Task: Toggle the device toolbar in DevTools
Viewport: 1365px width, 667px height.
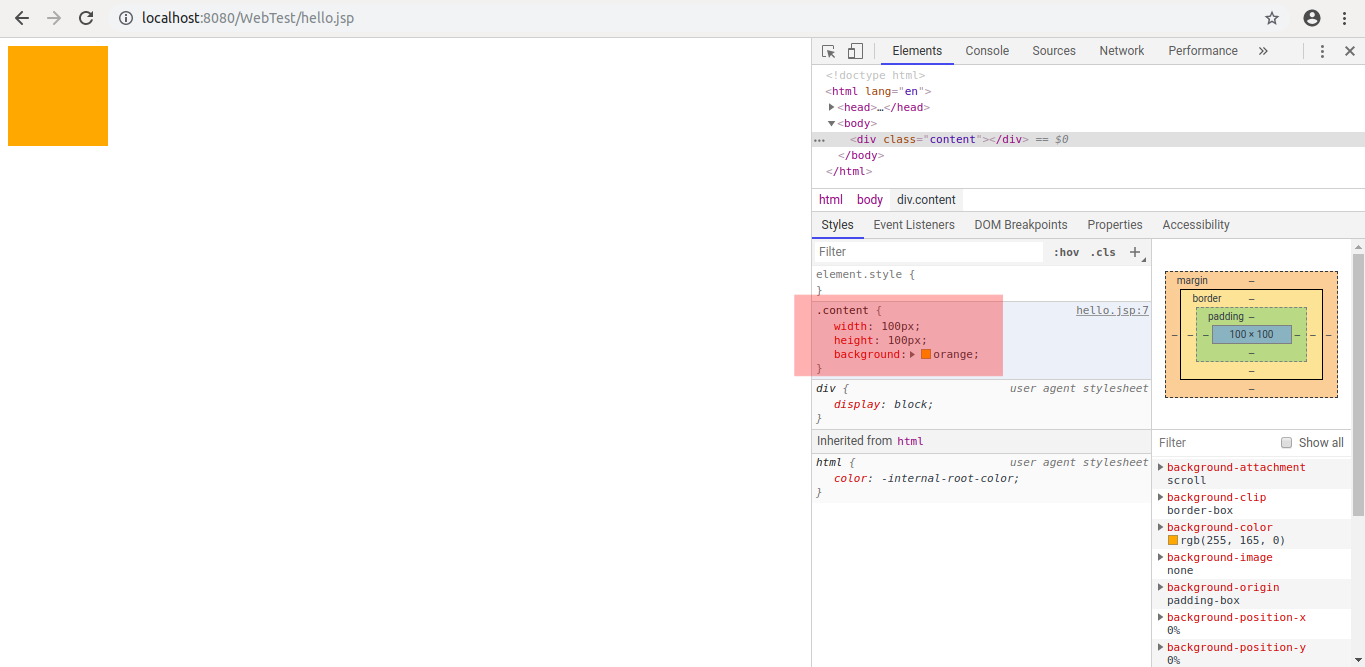Action: point(855,51)
